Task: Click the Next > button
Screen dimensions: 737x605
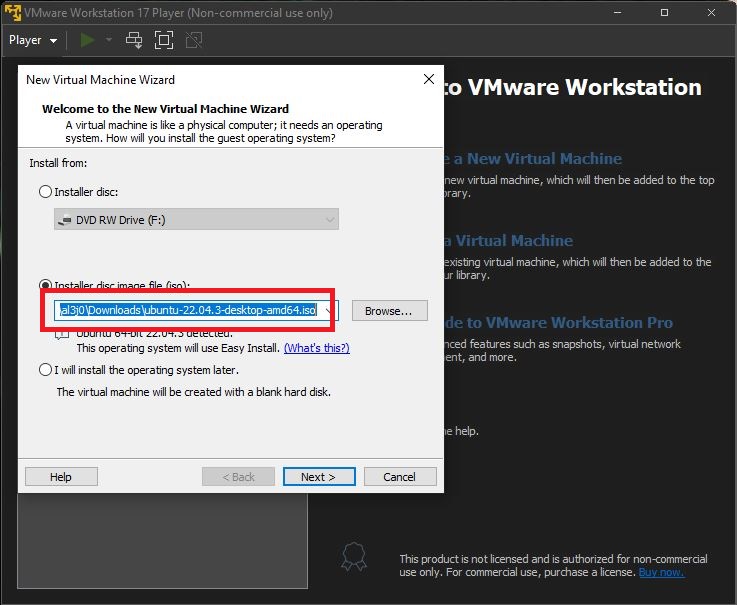Action: tap(319, 477)
